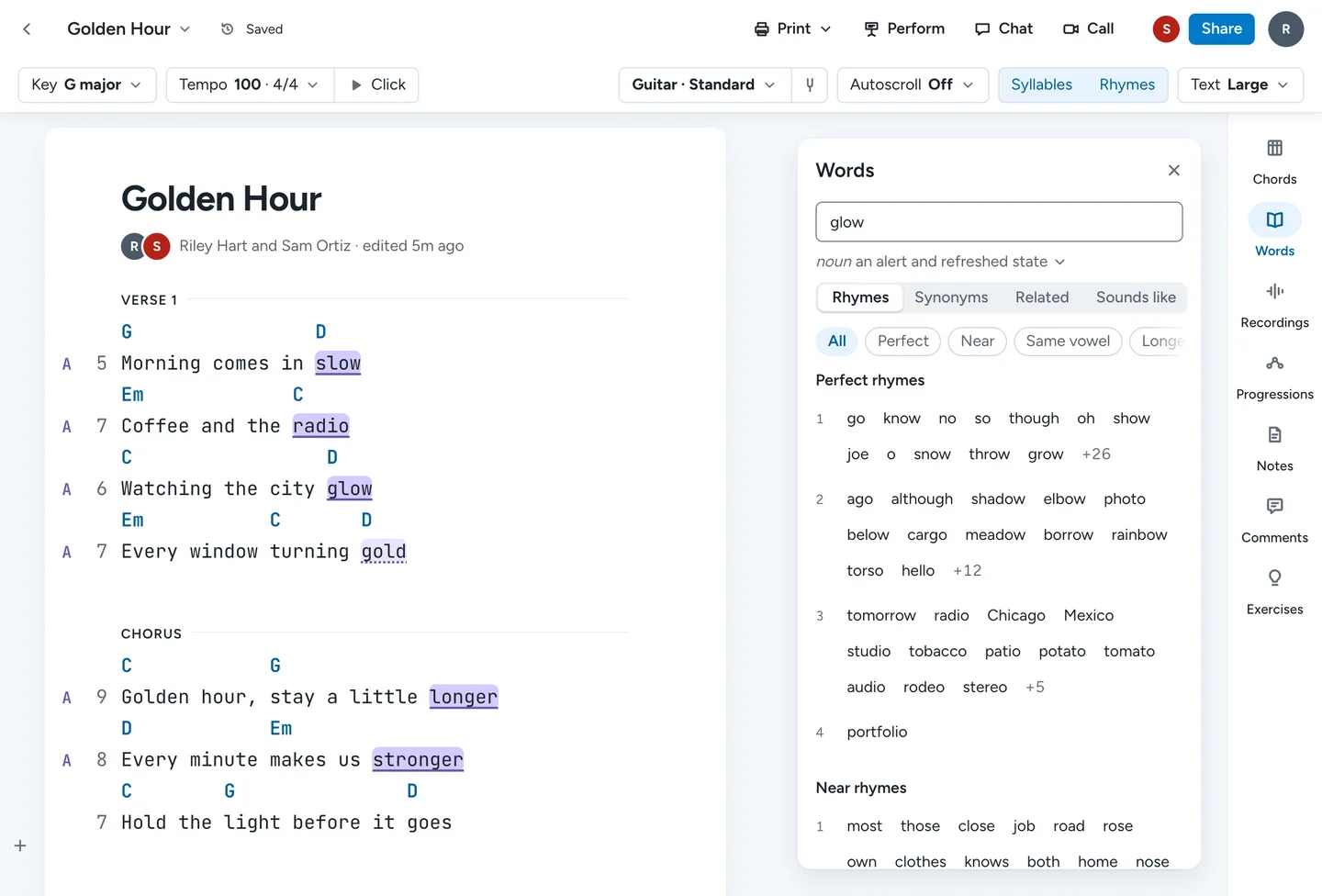This screenshot has height=896, width=1322.
Task: Open the version history clock icon
Action: coord(228,29)
